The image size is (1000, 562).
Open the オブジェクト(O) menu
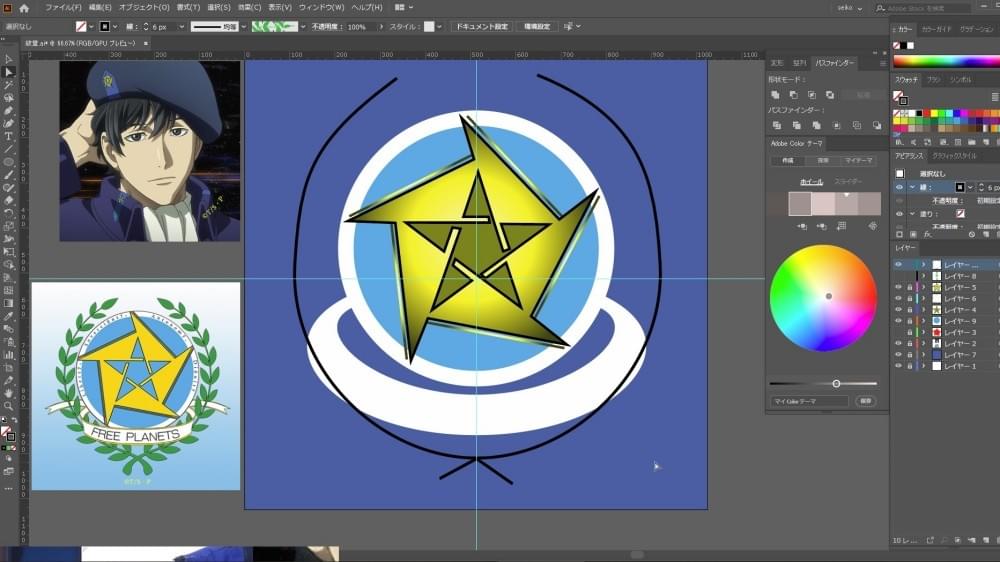coord(145,8)
